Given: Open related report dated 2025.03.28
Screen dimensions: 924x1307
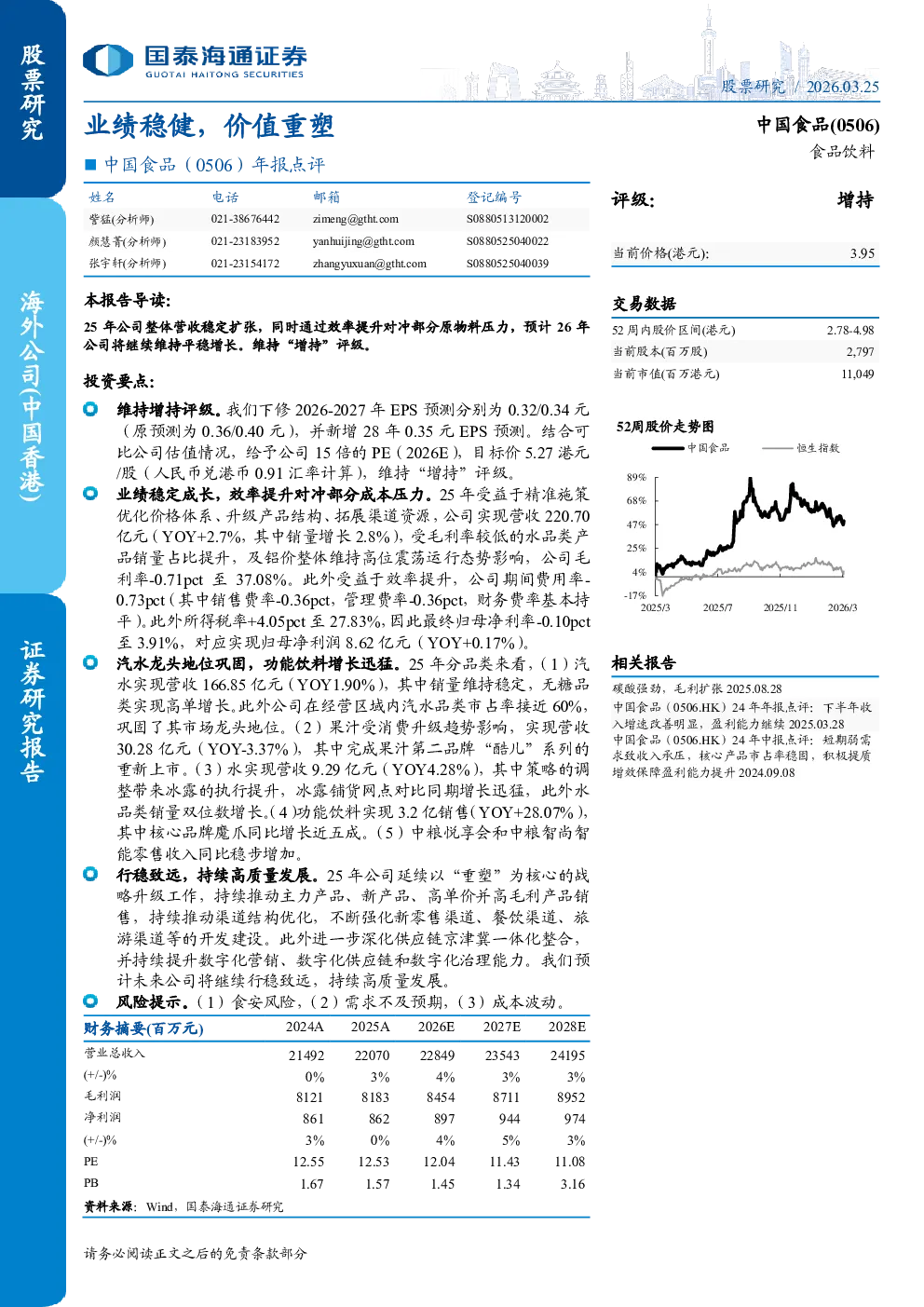Looking at the screenshot, I should pos(742,715).
